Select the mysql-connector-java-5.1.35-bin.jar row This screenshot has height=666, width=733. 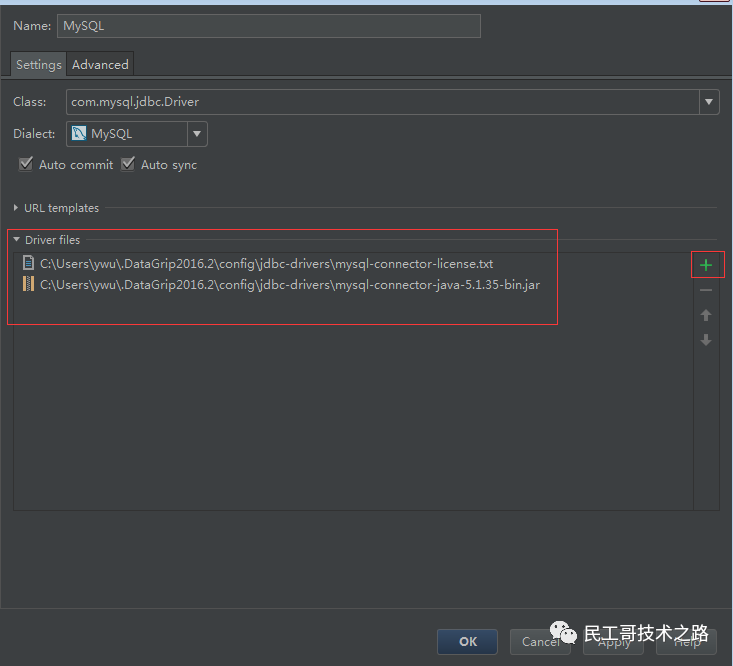tap(353, 284)
